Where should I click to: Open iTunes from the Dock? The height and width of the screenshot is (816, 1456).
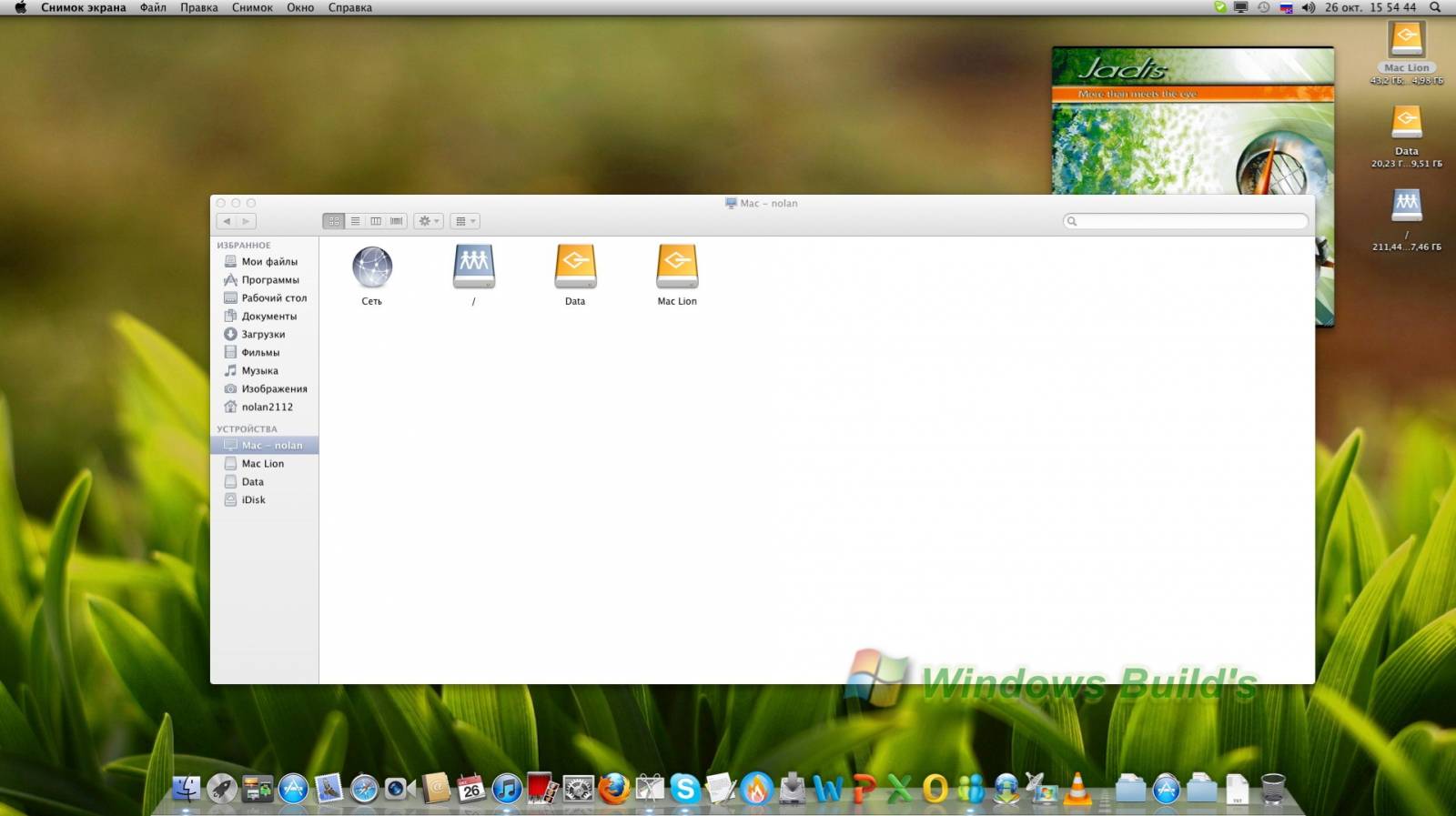point(506,788)
